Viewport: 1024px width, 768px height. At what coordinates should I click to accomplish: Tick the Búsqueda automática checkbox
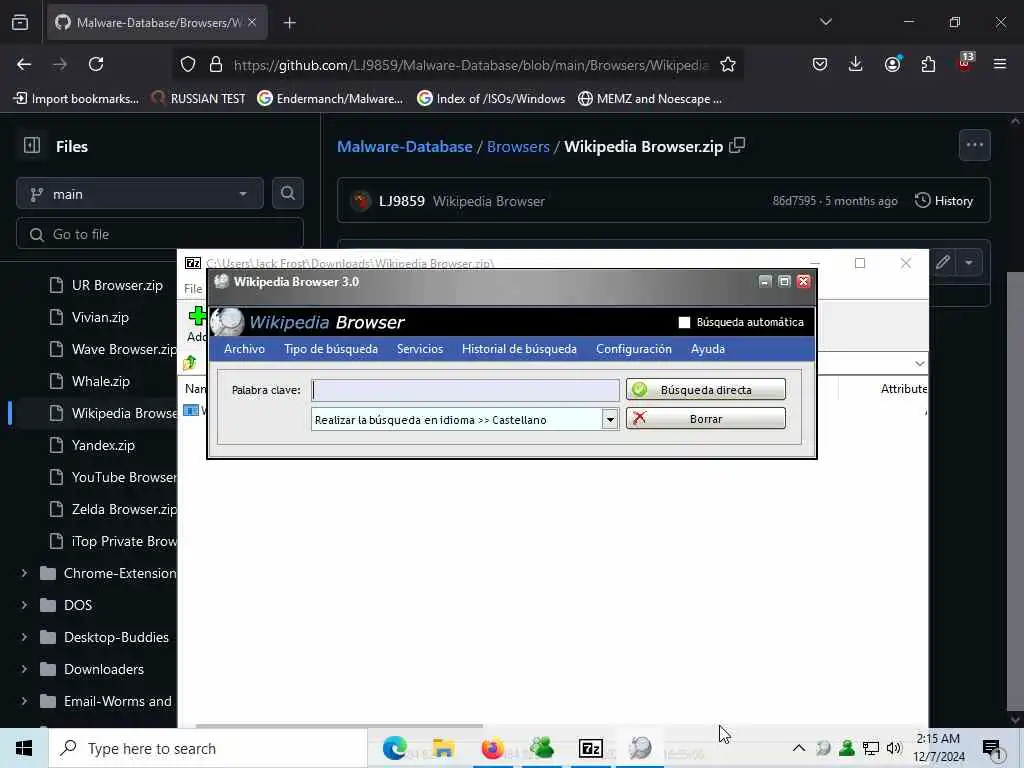click(684, 322)
